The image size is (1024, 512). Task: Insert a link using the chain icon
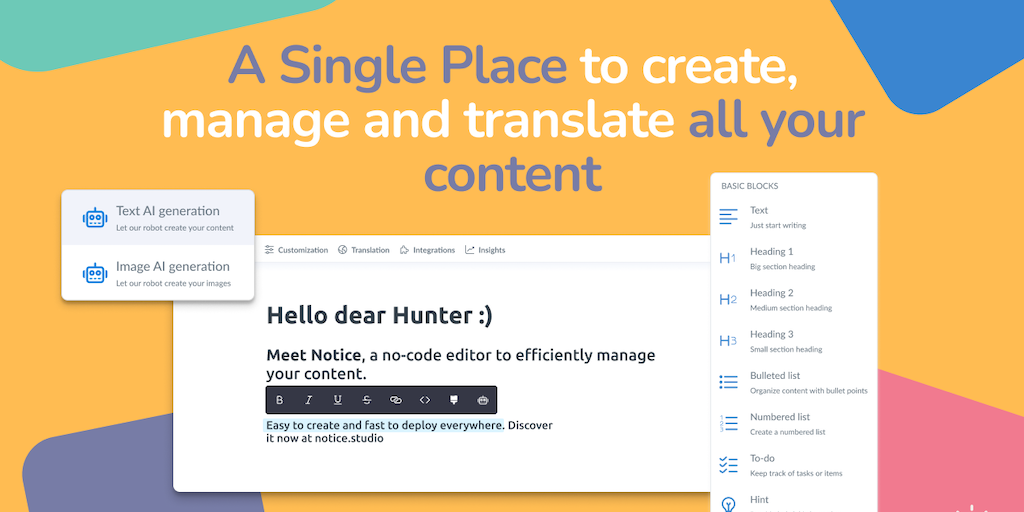(396, 400)
